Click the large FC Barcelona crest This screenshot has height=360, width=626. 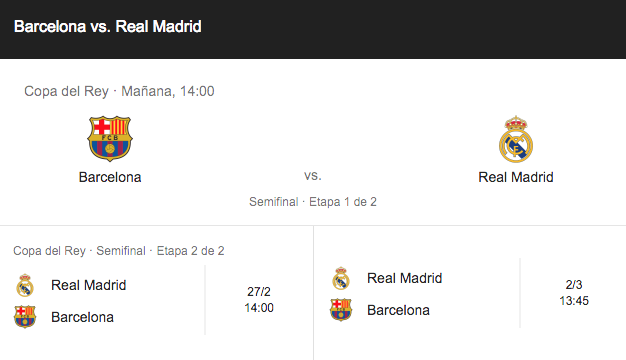110,138
